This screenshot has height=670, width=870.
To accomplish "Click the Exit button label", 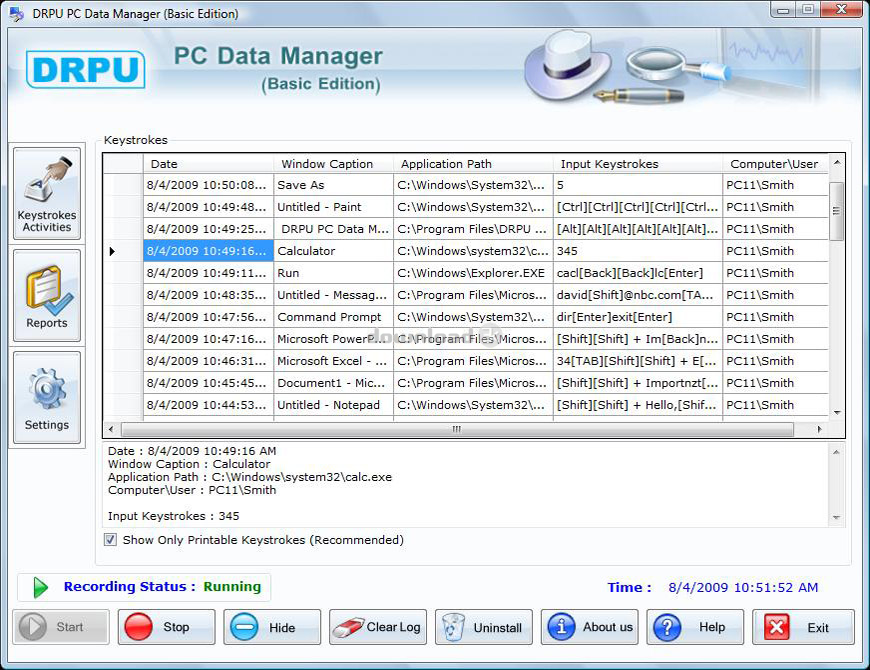I will [818, 628].
